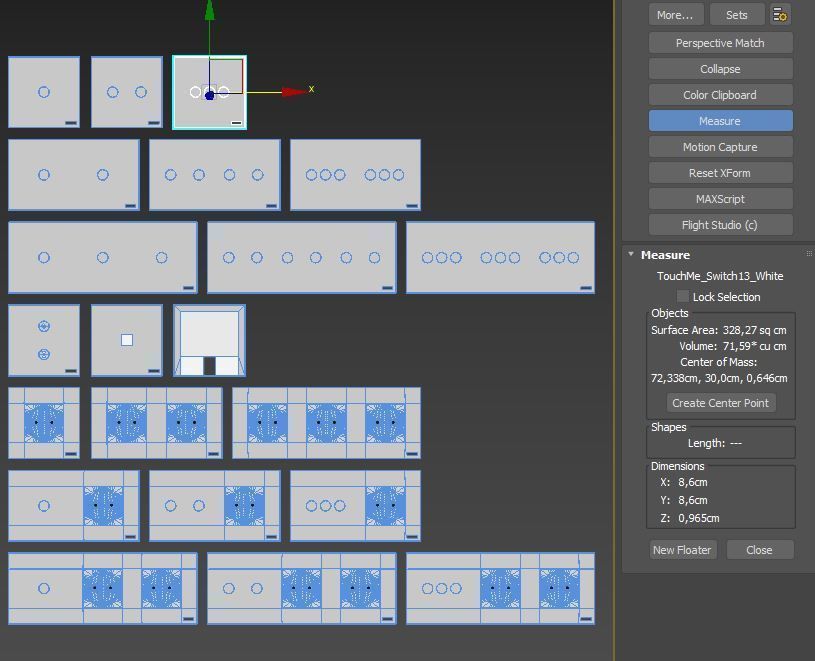
Task: Close the Measure utility panel
Action: pyautogui.click(x=759, y=550)
